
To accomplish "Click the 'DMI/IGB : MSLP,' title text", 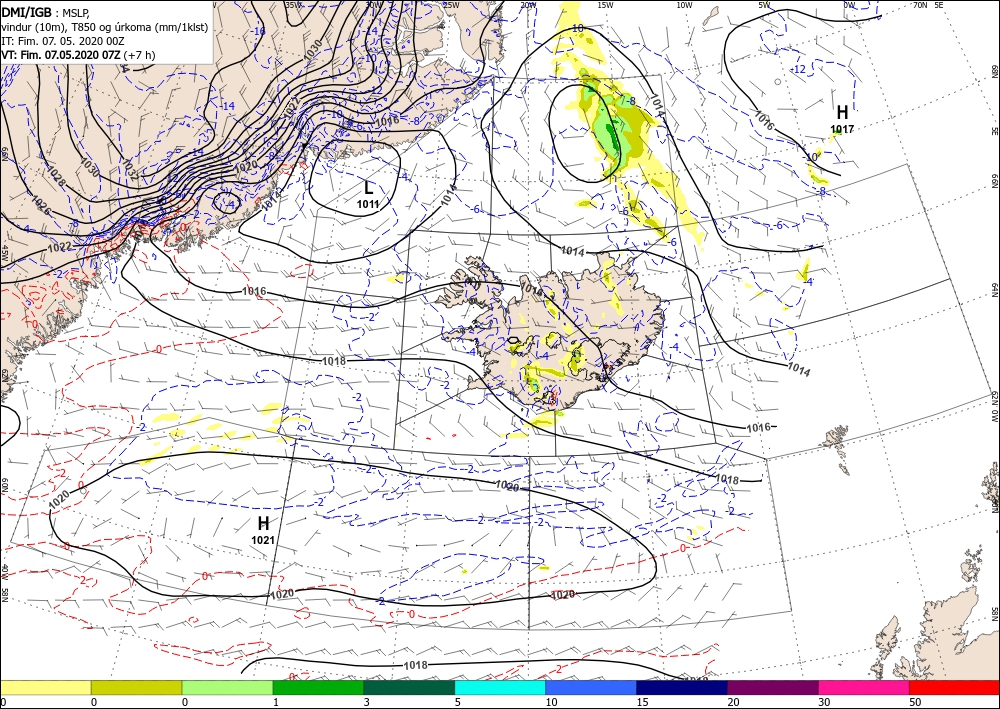I will (x=46, y=12).
